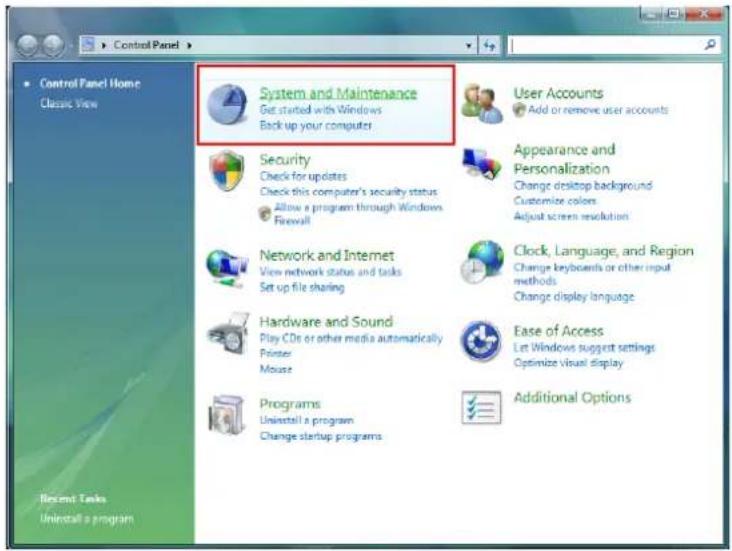Open the Network and Internet heading
Screen dimensions: 732x551
327,255
